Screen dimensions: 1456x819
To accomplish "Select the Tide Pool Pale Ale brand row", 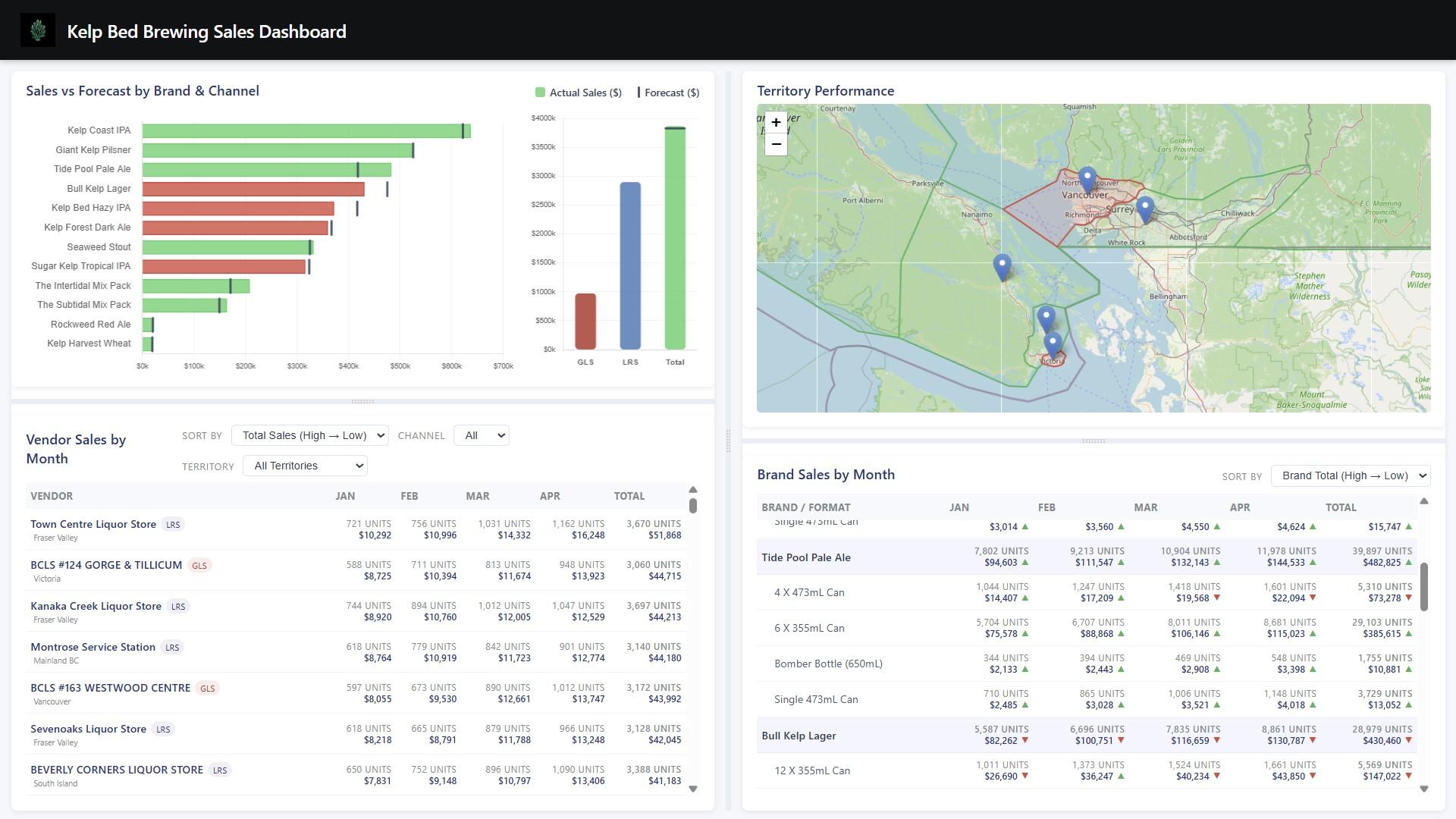I will click(807, 557).
